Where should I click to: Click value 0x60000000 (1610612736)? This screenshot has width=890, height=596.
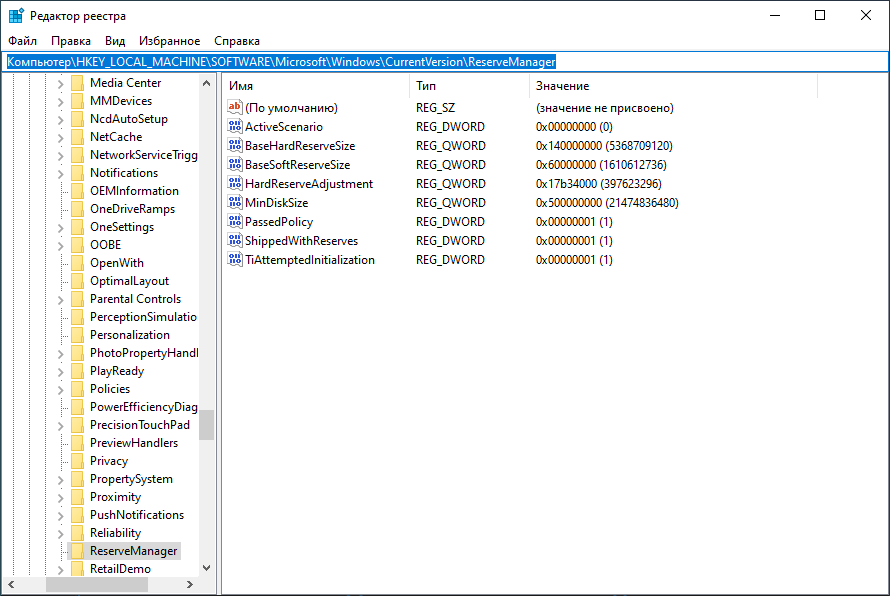(x=601, y=165)
